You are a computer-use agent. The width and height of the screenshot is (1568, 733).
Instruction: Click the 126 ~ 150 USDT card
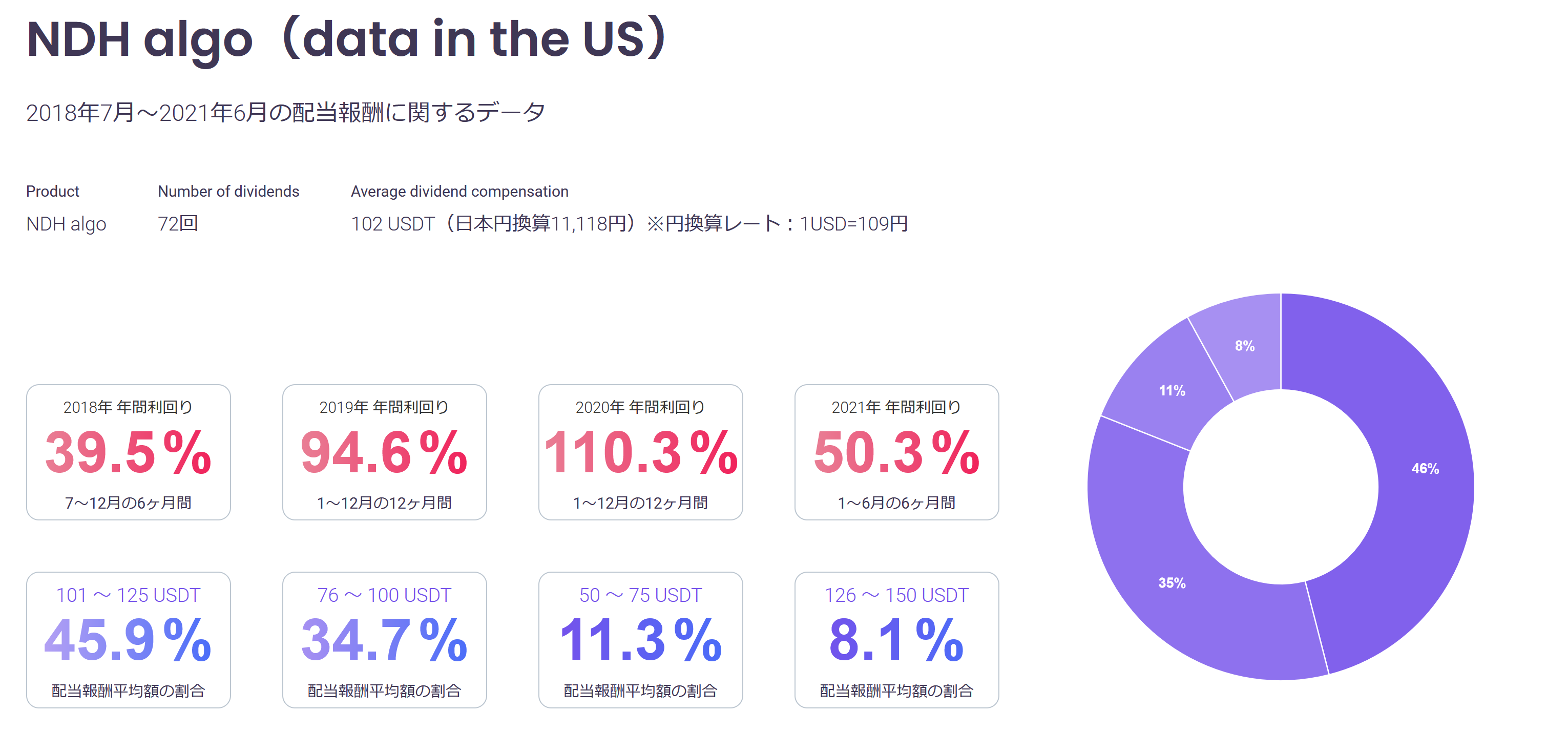coord(896,640)
